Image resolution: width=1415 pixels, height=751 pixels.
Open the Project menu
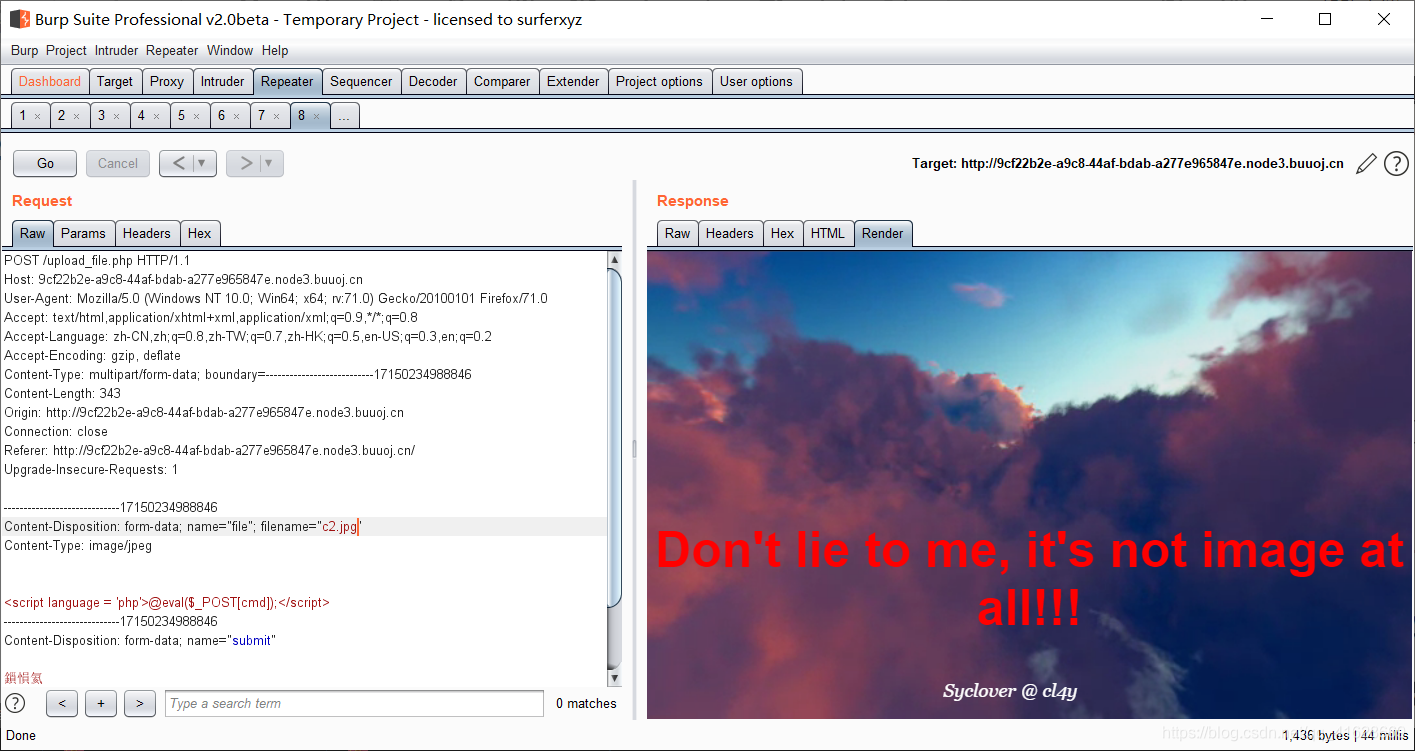pyautogui.click(x=66, y=50)
